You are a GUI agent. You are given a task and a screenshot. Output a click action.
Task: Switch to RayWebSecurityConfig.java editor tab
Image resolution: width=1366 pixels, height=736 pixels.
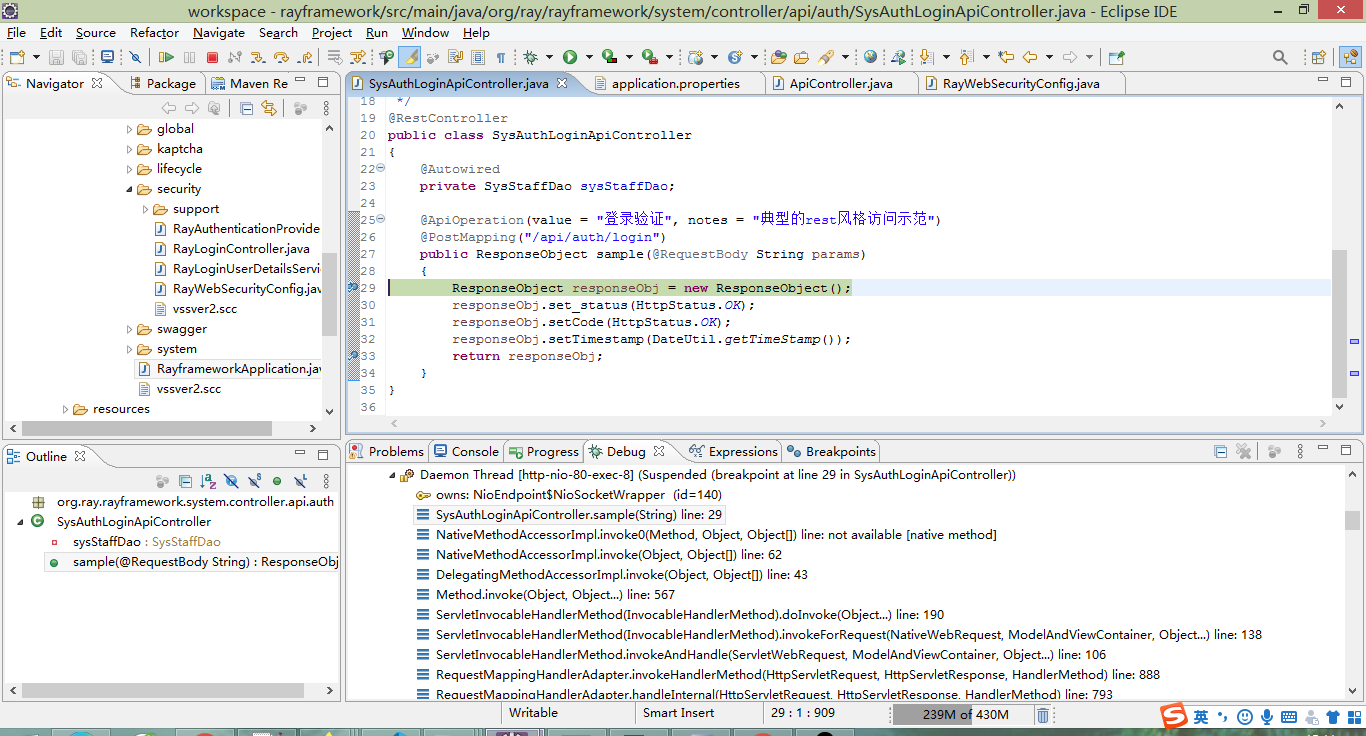tap(1021, 83)
